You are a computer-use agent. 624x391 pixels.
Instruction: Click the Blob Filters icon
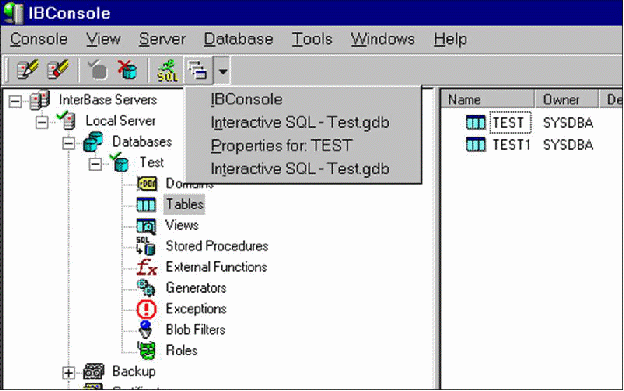coord(146,330)
